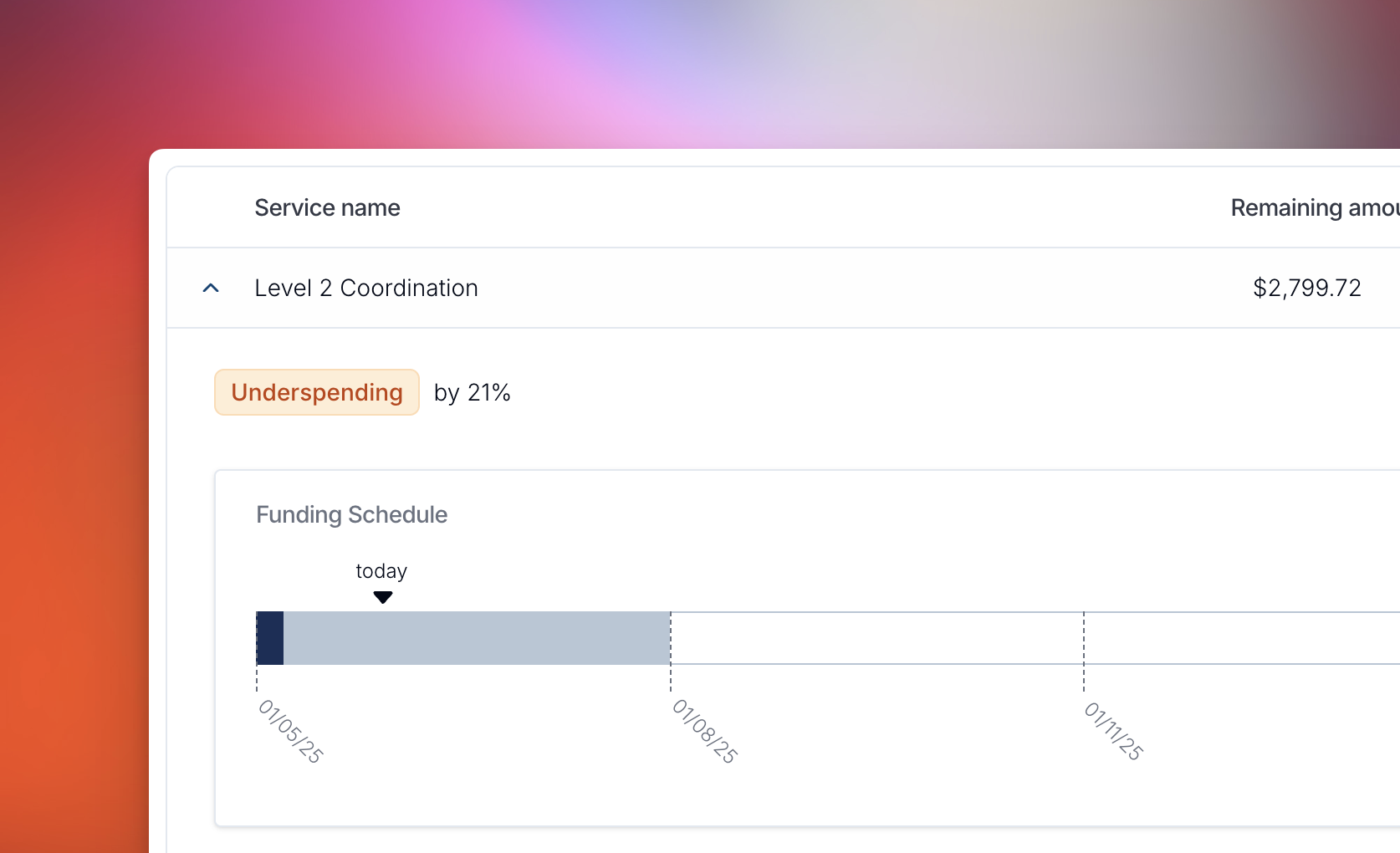The height and width of the screenshot is (853, 1400).
Task: Click the empty period after 01/11/25
Action: coord(1242,638)
